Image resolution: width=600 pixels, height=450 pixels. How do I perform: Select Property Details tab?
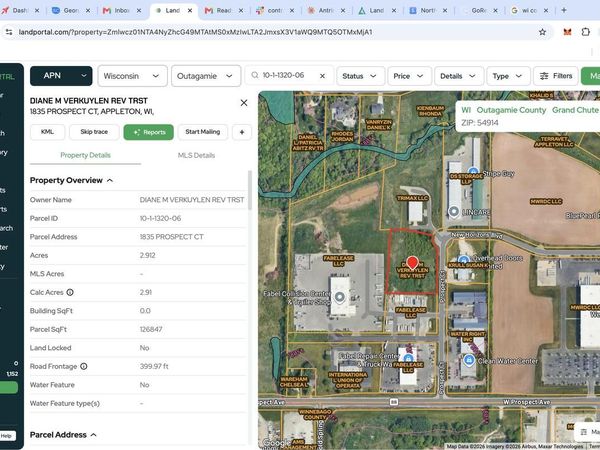[x=85, y=155]
